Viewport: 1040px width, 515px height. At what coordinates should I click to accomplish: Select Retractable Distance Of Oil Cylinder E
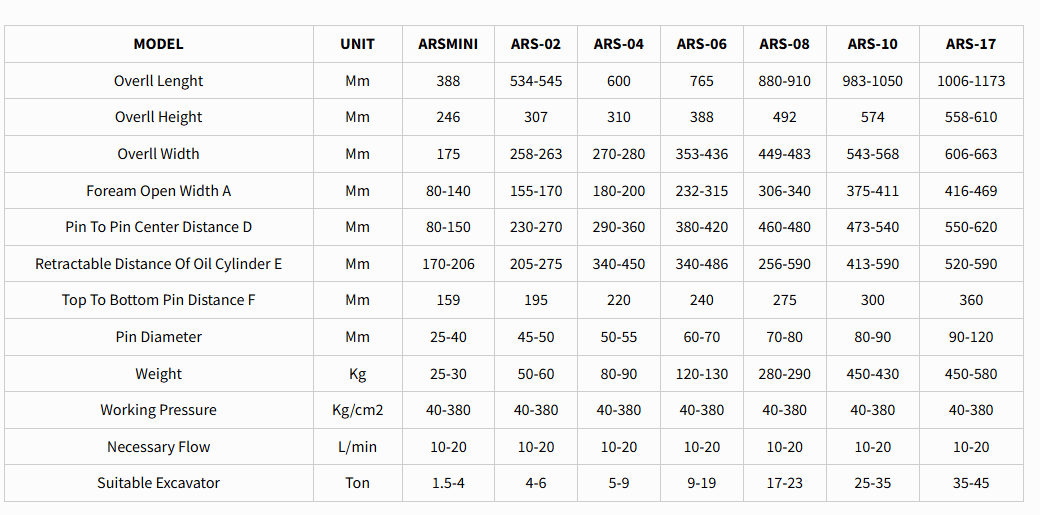[x=158, y=264]
